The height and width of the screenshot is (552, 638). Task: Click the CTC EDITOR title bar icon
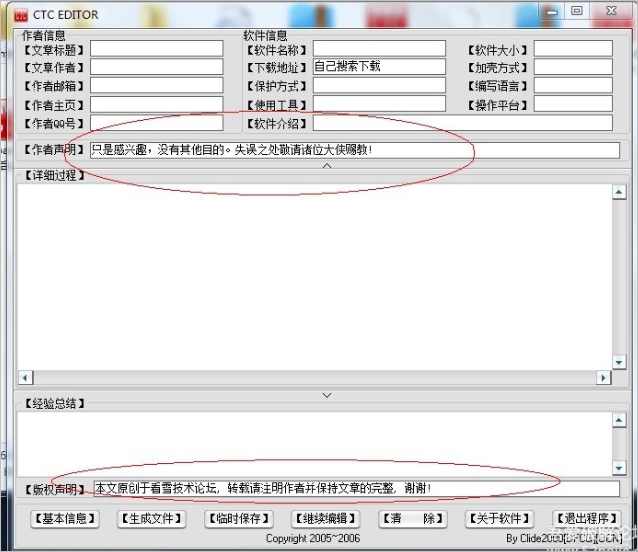(21, 15)
